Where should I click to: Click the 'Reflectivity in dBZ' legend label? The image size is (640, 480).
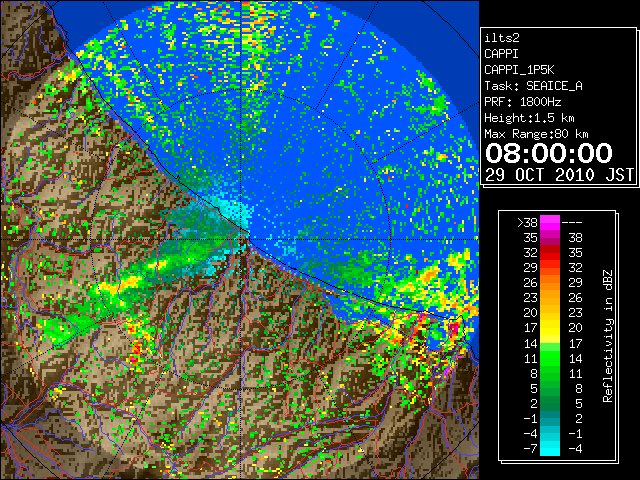pos(608,336)
